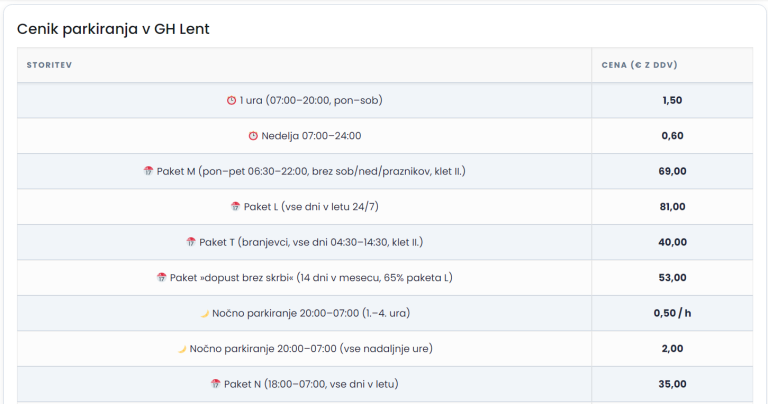The height and width of the screenshot is (404, 768).
Task: Select the 1,50 price cell
Action: tap(672, 100)
